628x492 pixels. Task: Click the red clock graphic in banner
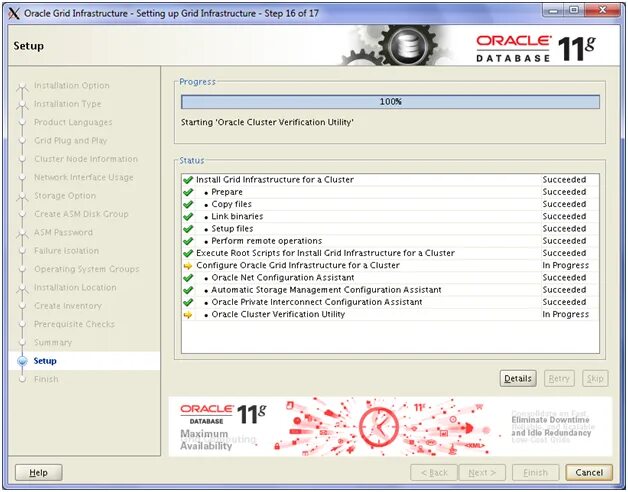tap(378, 426)
